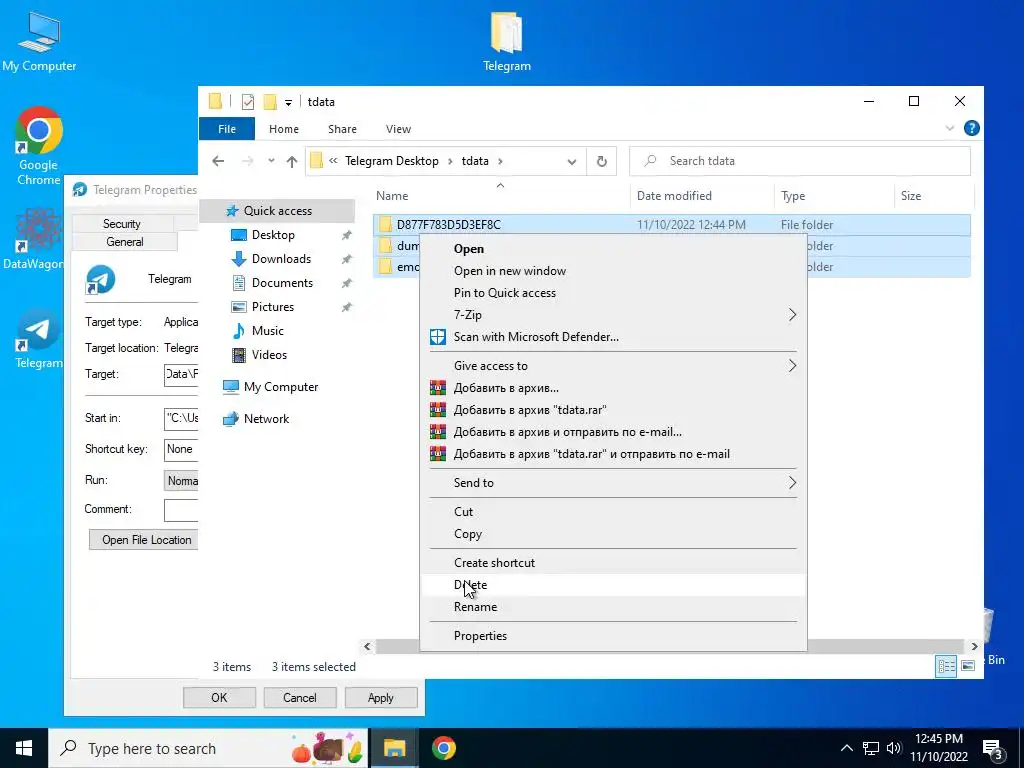Click Rename in context menu
Screen dimensions: 1024x768
[x=613, y=607]
